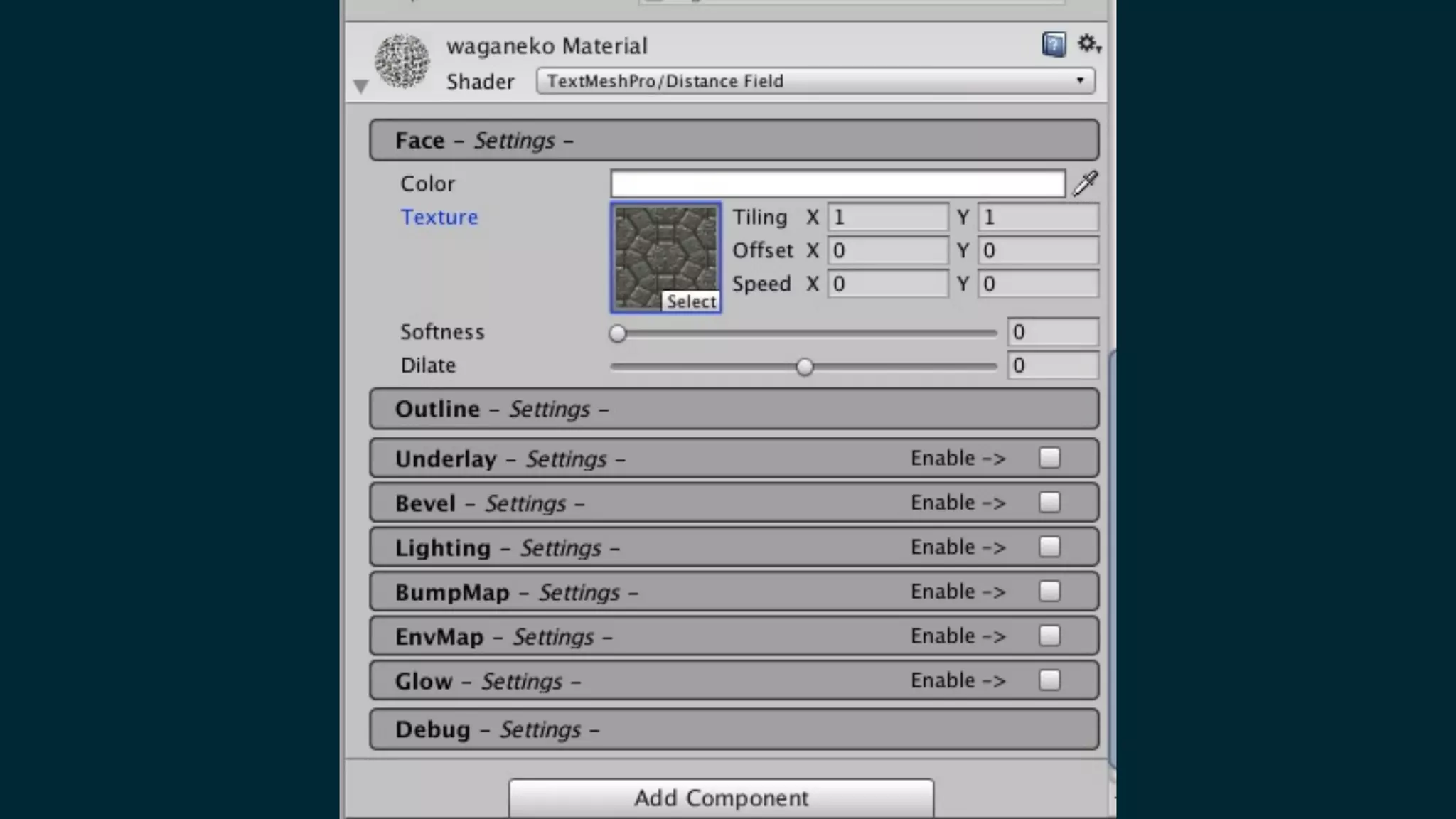Pick face color with the eyedropper
Image resolution: width=1456 pixels, height=819 pixels.
click(1085, 183)
